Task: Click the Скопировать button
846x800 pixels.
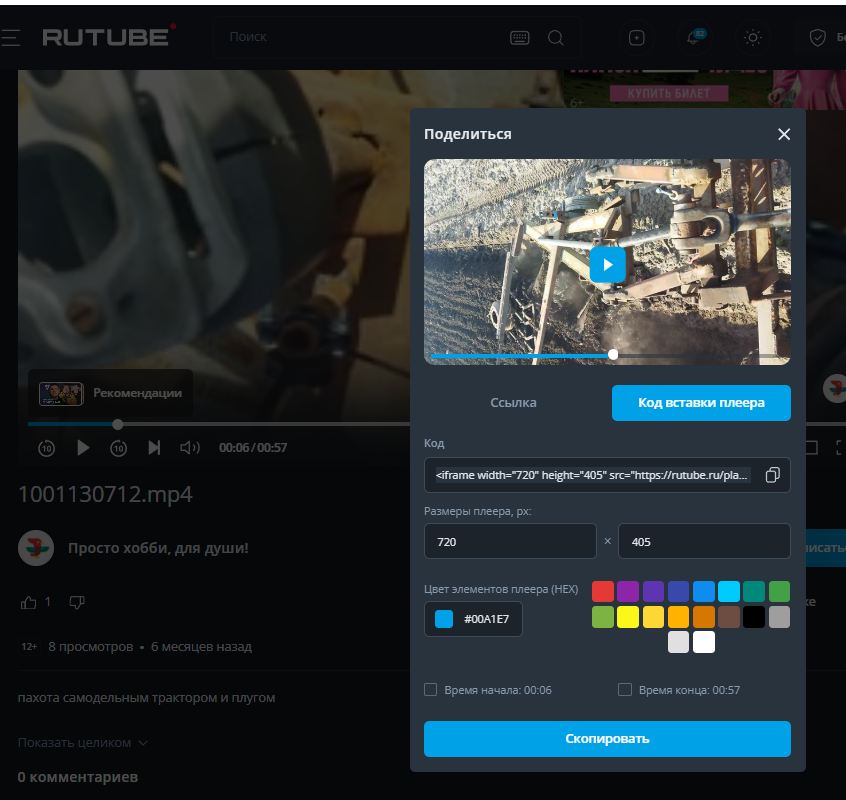Action: coord(607,739)
